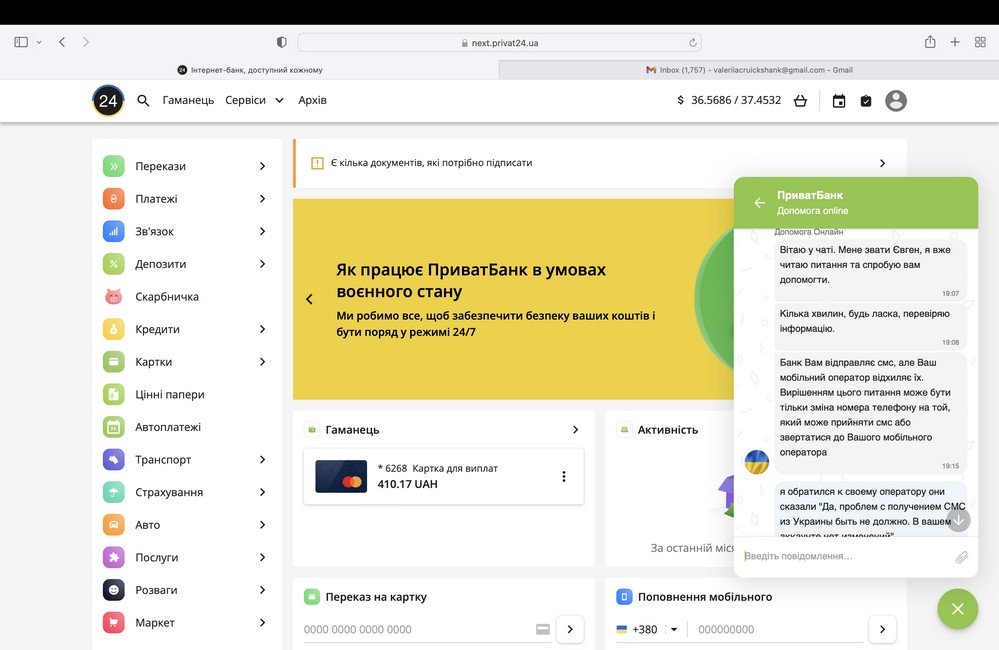The height and width of the screenshot is (650, 999).
Task: Open a new Safari tab
Action: click(955, 42)
